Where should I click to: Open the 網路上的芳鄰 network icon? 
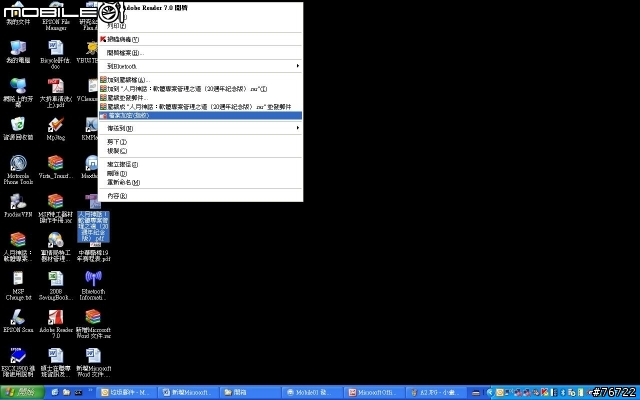(x=18, y=93)
